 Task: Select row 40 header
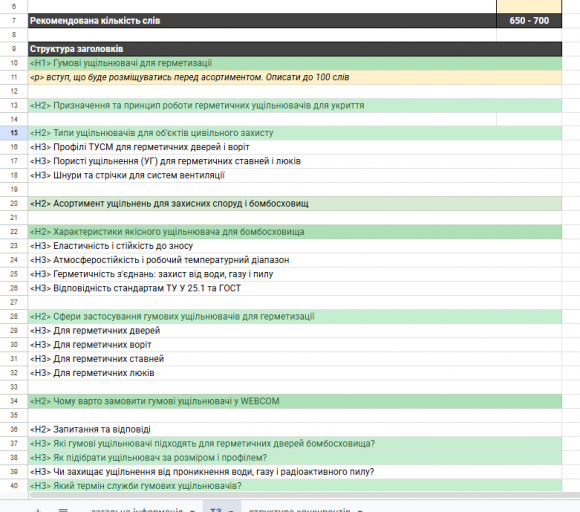click(14, 485)
